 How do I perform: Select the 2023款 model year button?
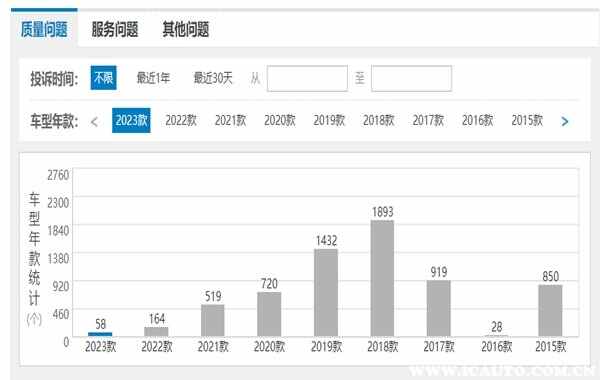tap(131, 121)
